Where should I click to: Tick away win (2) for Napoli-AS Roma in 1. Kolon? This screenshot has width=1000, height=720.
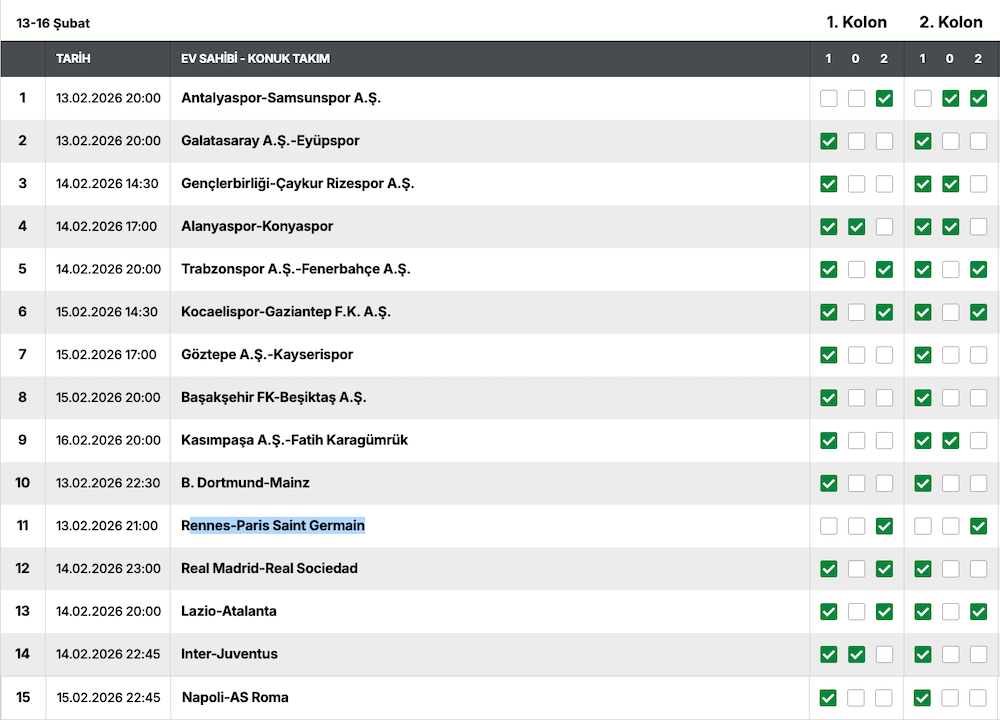(884, 698)
